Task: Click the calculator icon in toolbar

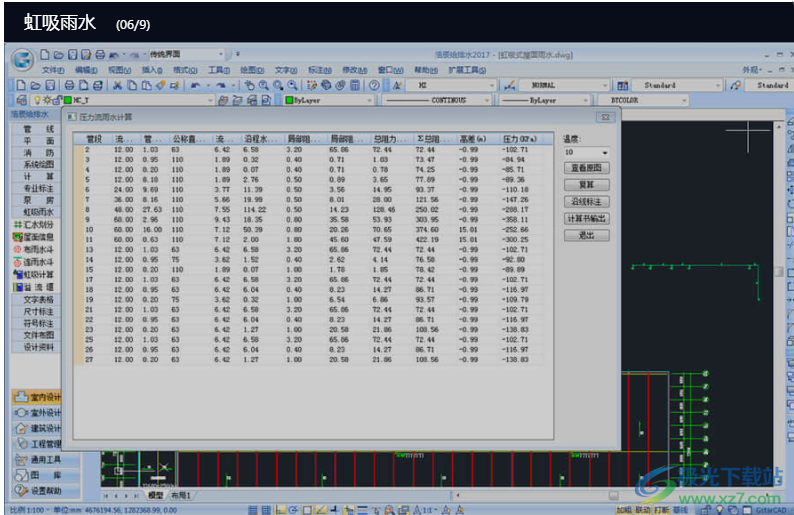Action: 355,85
